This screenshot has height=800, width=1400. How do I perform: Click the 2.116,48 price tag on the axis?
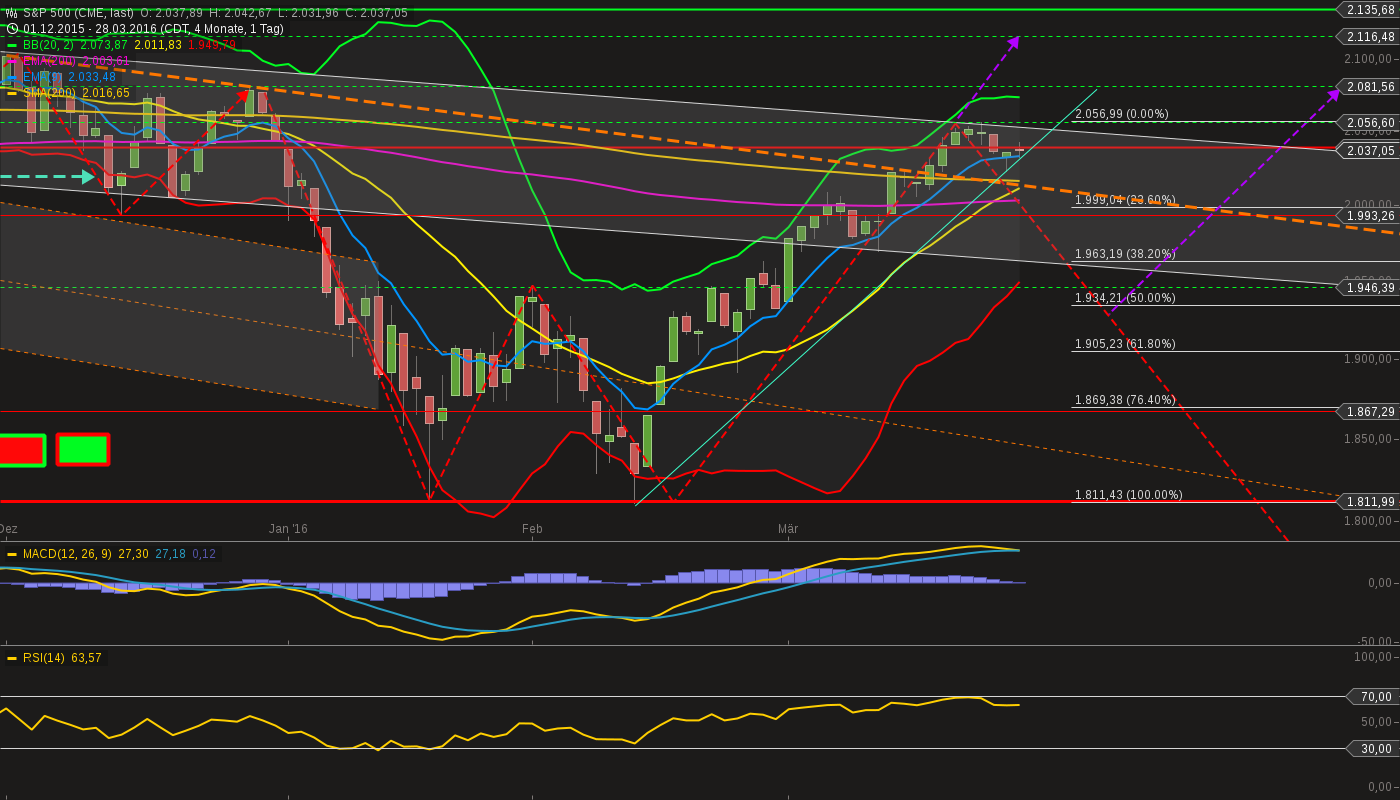1368,37
